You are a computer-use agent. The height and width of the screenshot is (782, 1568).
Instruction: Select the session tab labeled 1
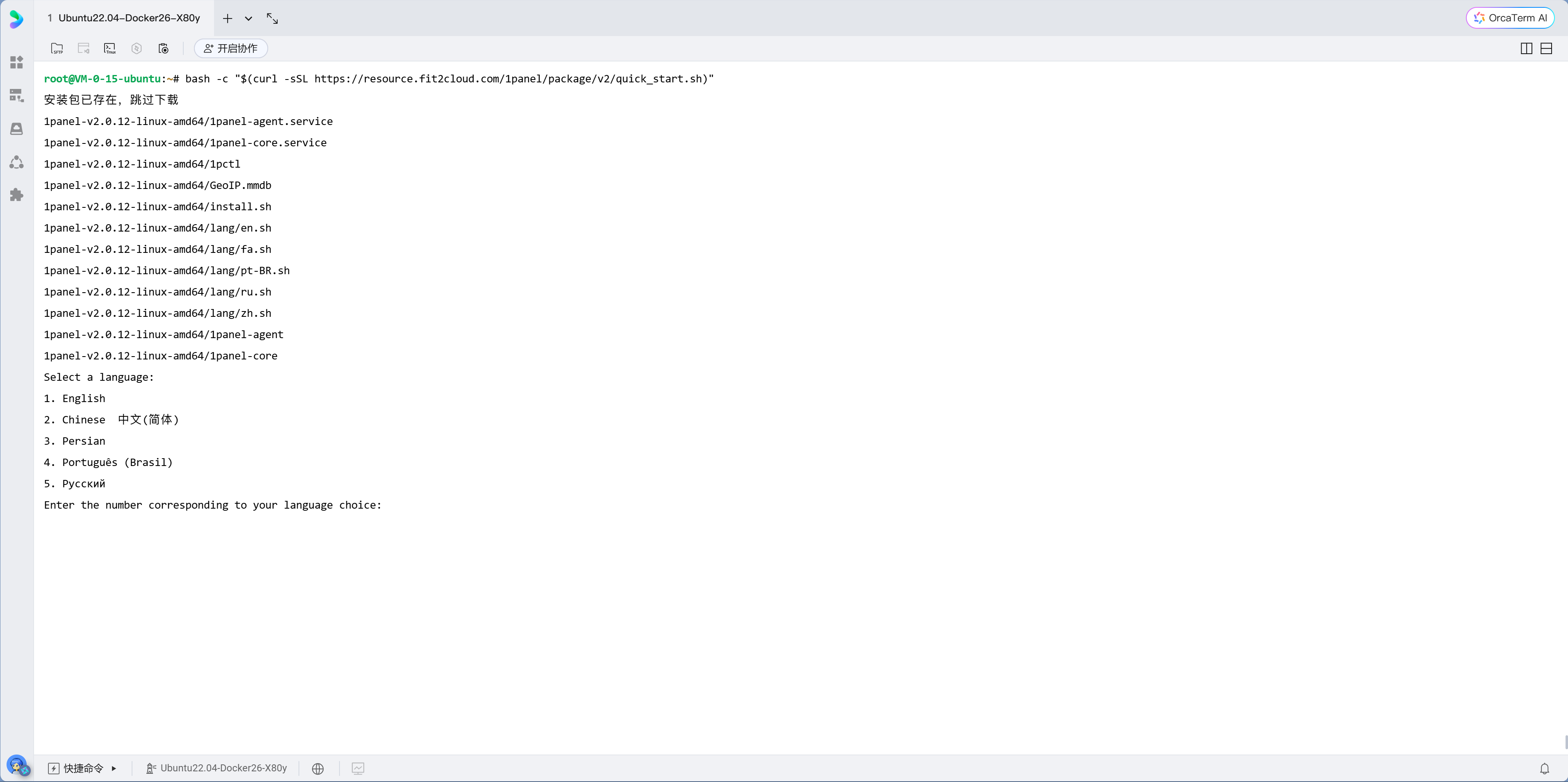[x=50, y=18]
